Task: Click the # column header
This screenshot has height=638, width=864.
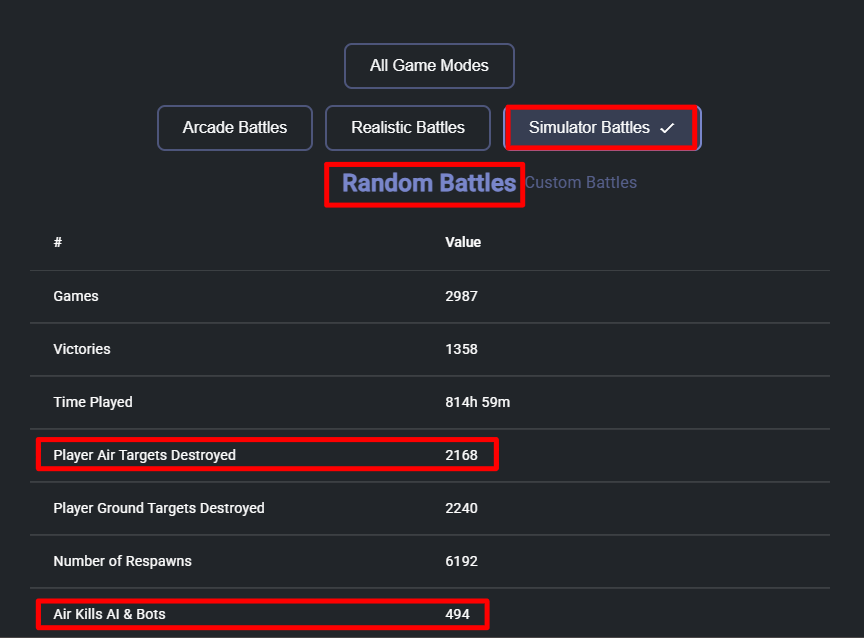Action: point(58,242)
